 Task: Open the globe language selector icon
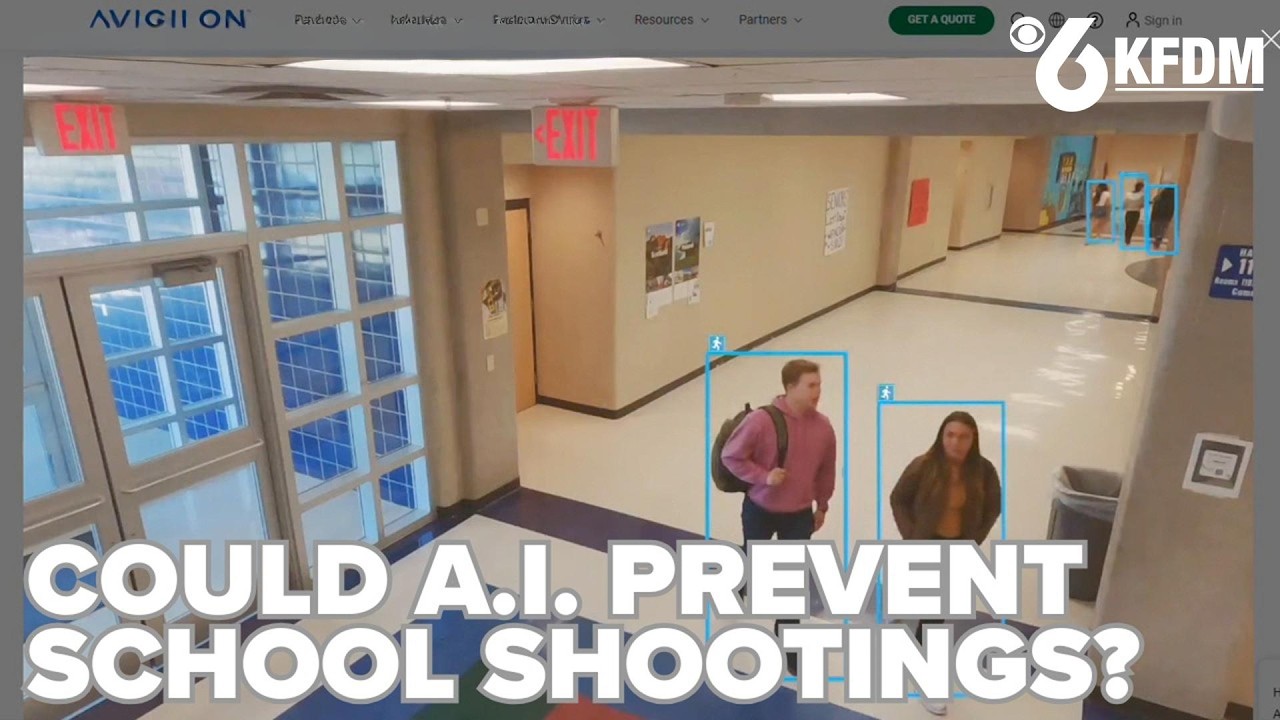(1057, 20)
